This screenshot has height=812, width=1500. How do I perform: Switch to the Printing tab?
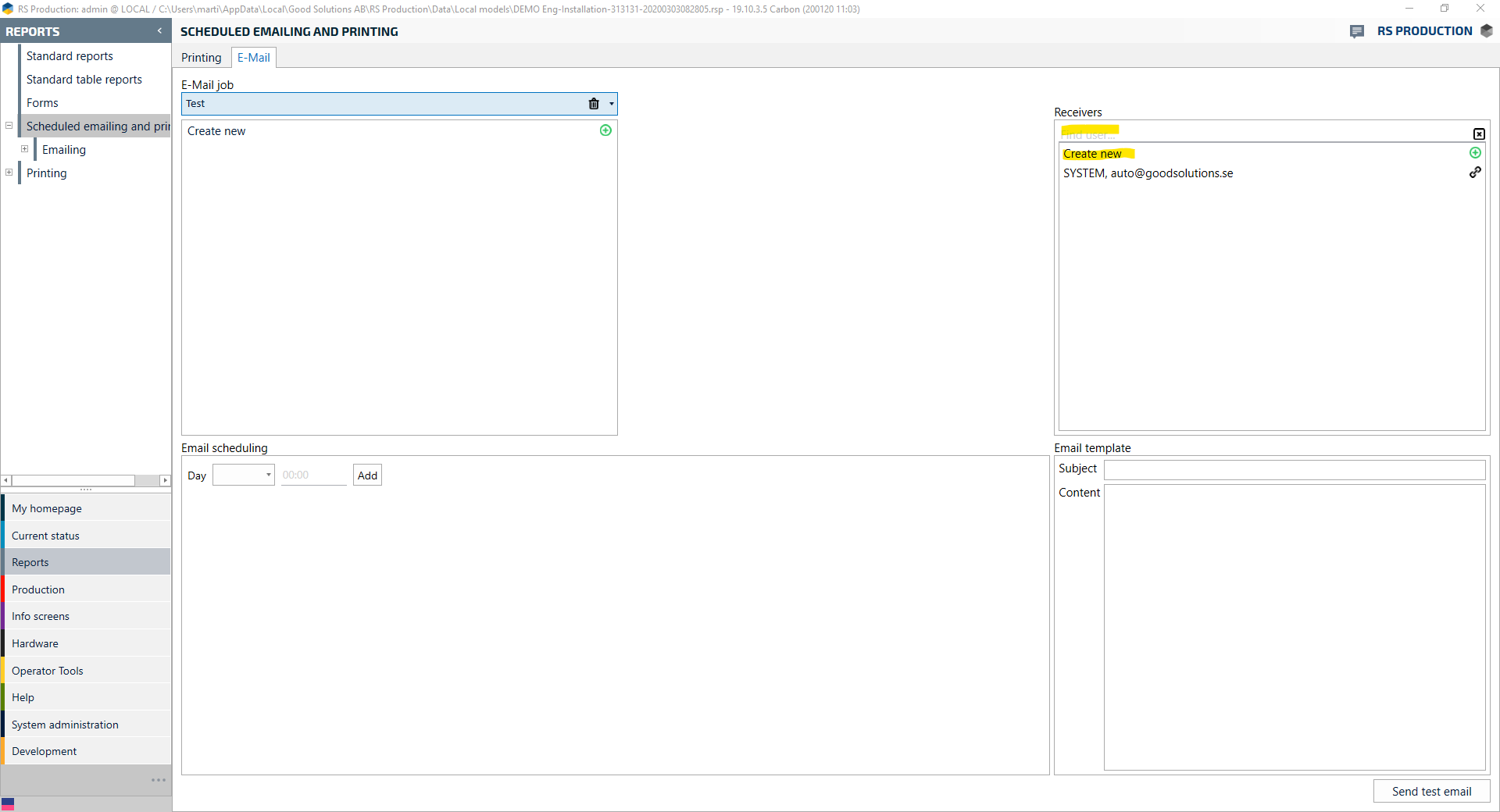coord(202,58)
